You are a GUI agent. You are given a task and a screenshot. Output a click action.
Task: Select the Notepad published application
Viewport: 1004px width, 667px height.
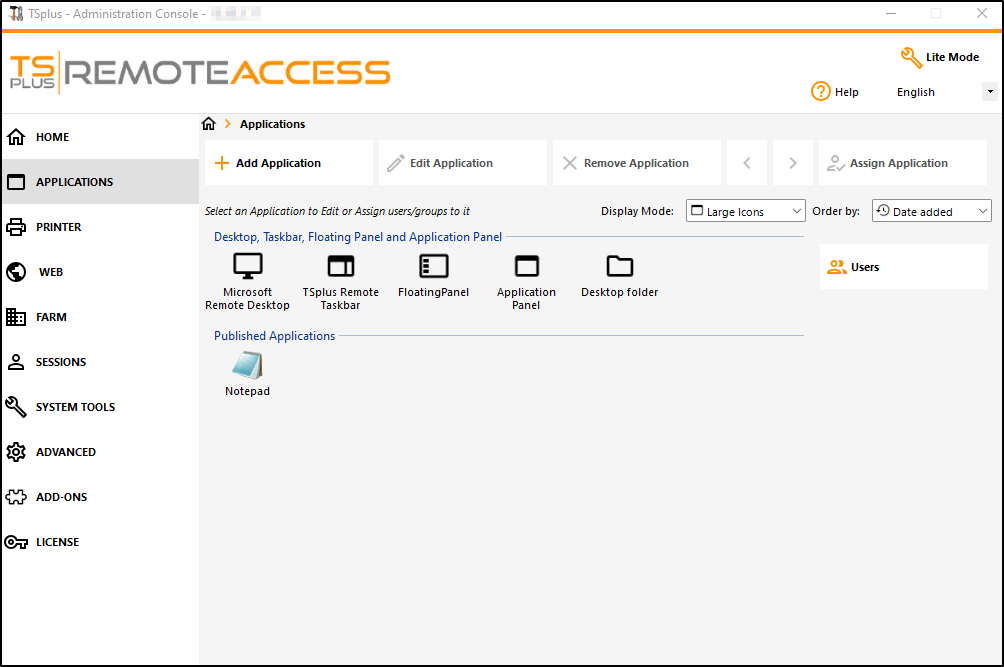pos(247,370)
